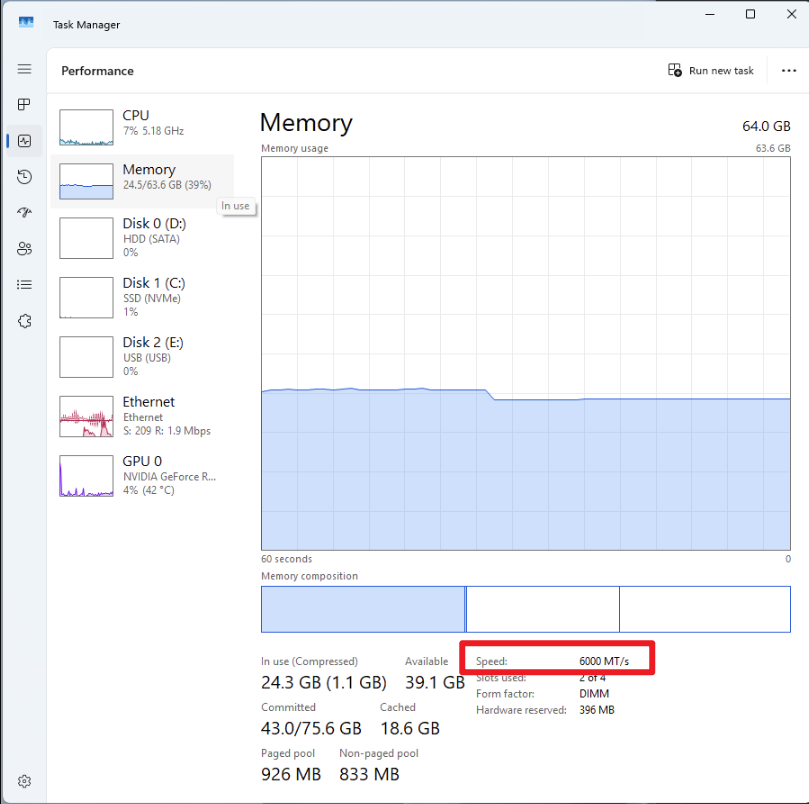Screen dimensions: 809x804
Task: Maximize the Task Manager window
Action: [x=750, y=14]
